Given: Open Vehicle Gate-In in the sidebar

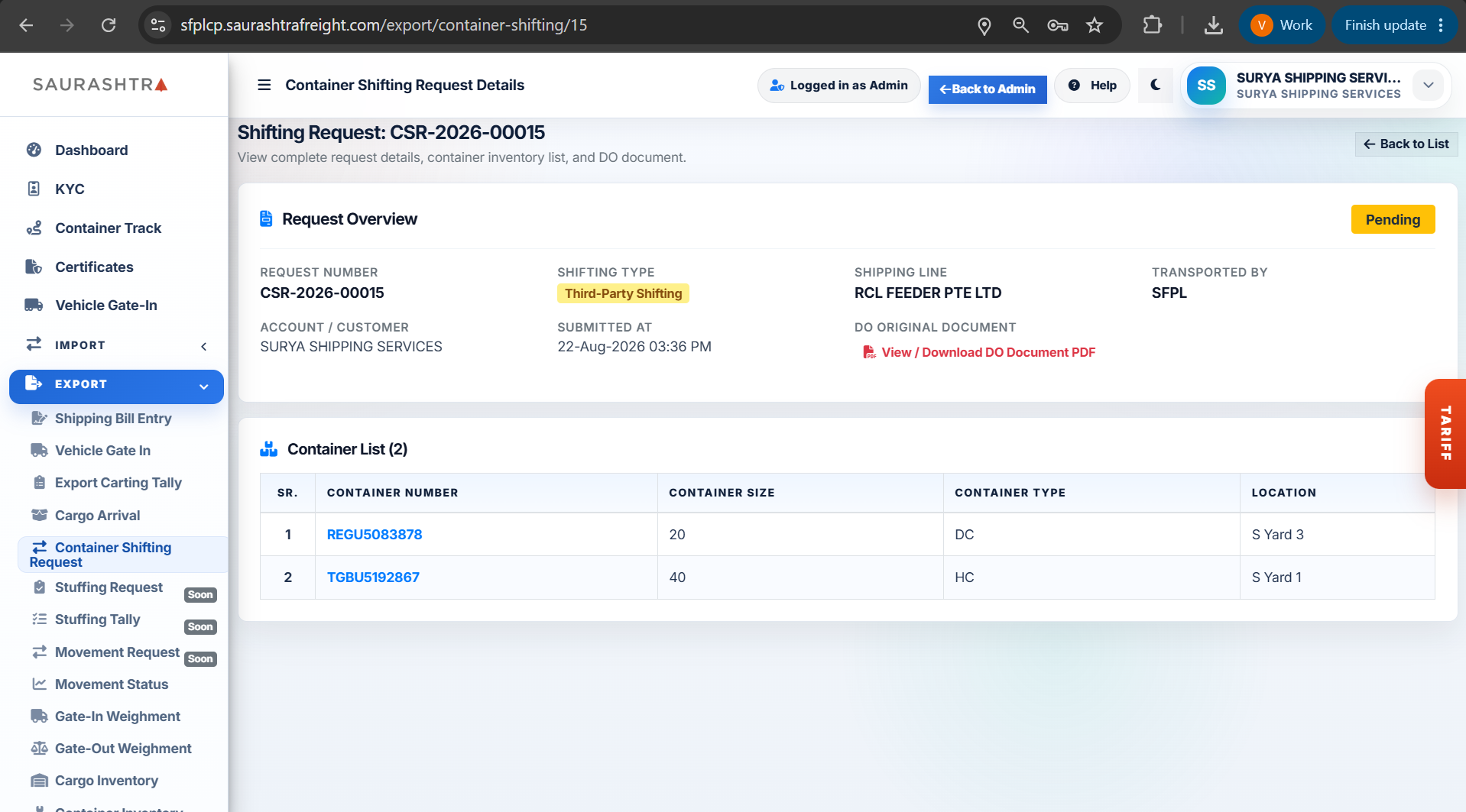Looking at the screenshot, I should tap(105, 305).
